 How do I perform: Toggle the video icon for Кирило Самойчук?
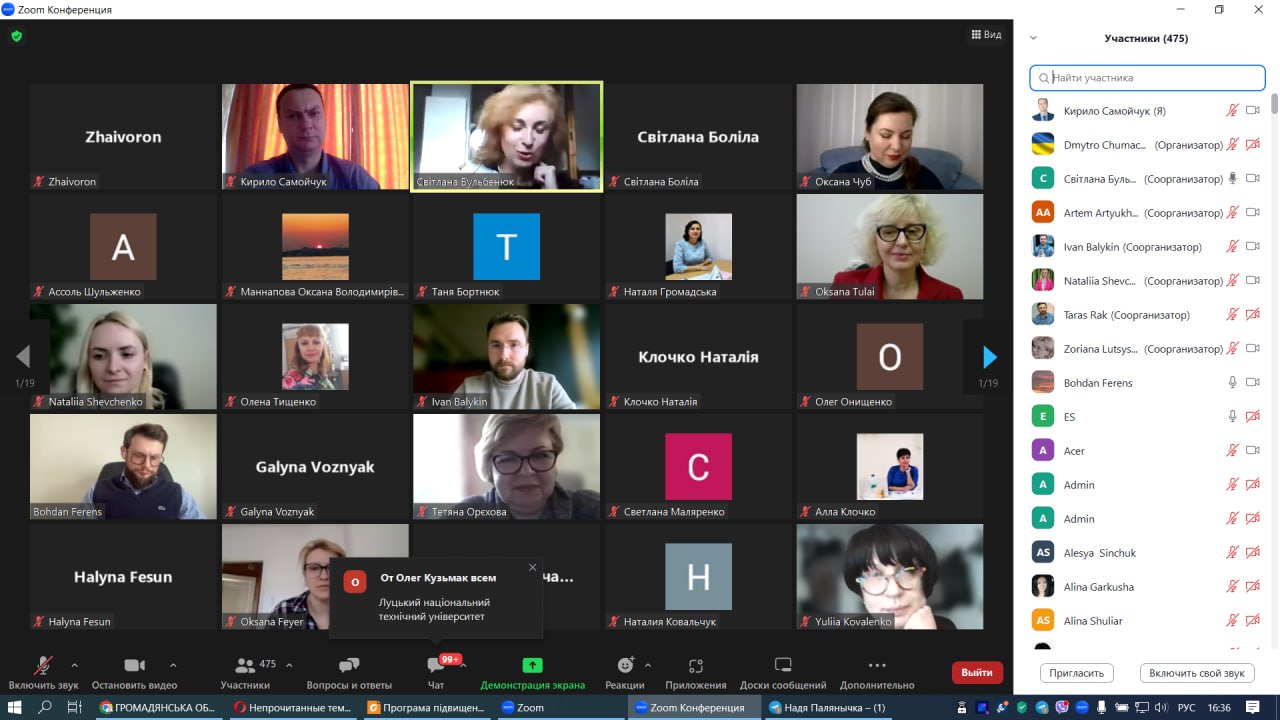coord(1252,111)
